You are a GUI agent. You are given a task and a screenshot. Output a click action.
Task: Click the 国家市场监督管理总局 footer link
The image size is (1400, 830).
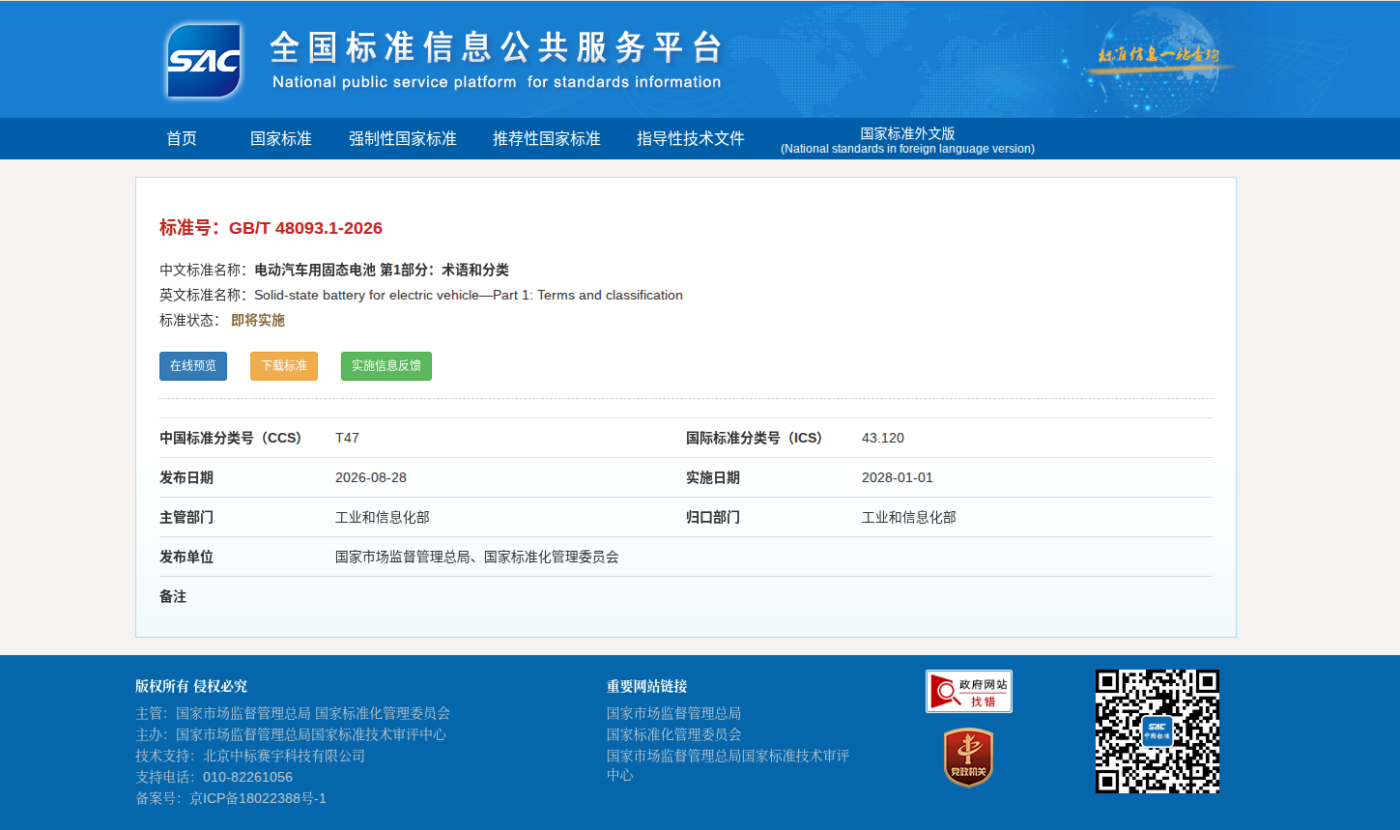674,713
